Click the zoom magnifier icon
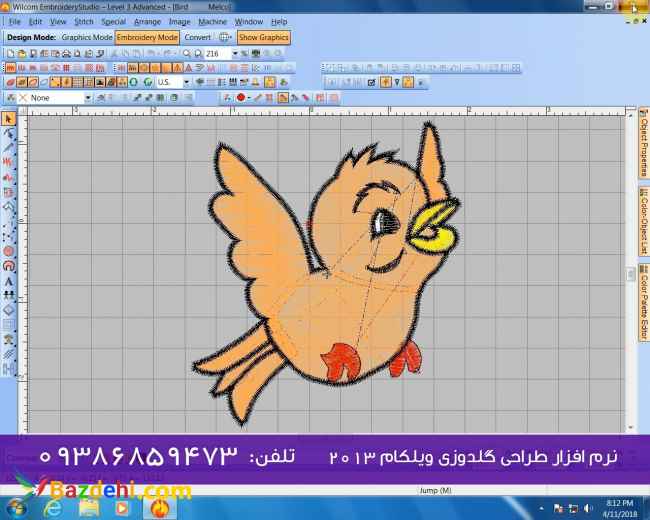The image size is (650, 520). point(188,54)
